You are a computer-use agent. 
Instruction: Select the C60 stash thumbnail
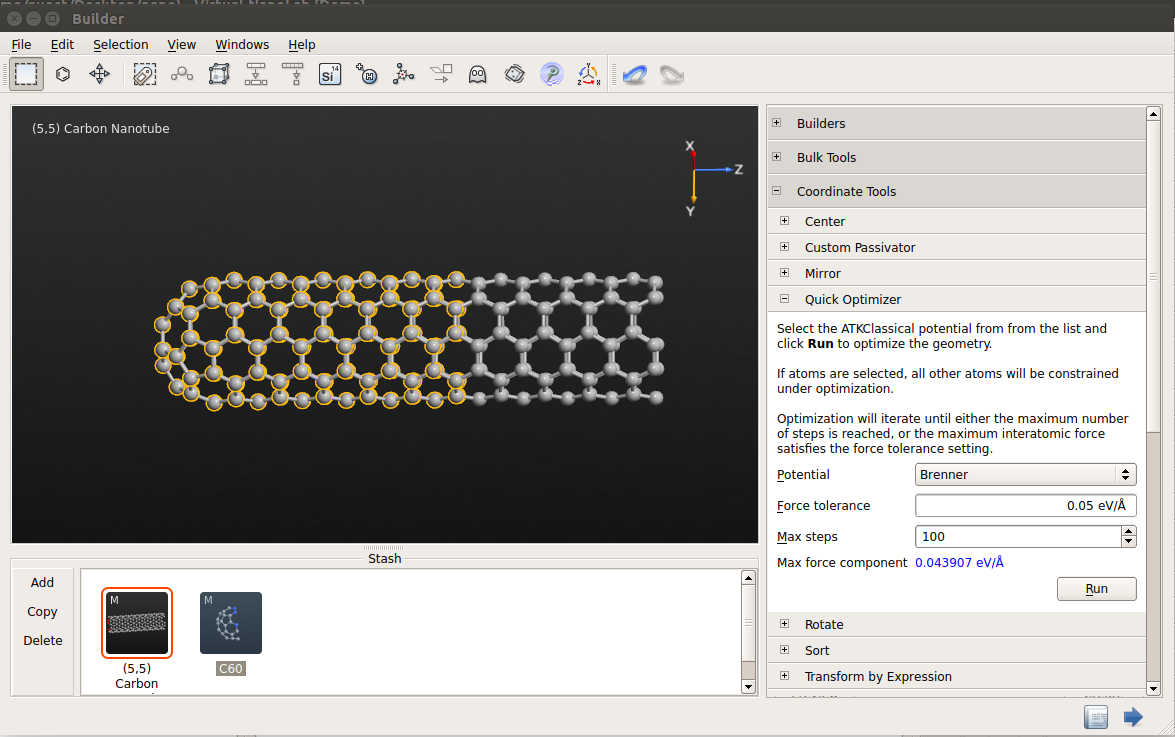231,623
